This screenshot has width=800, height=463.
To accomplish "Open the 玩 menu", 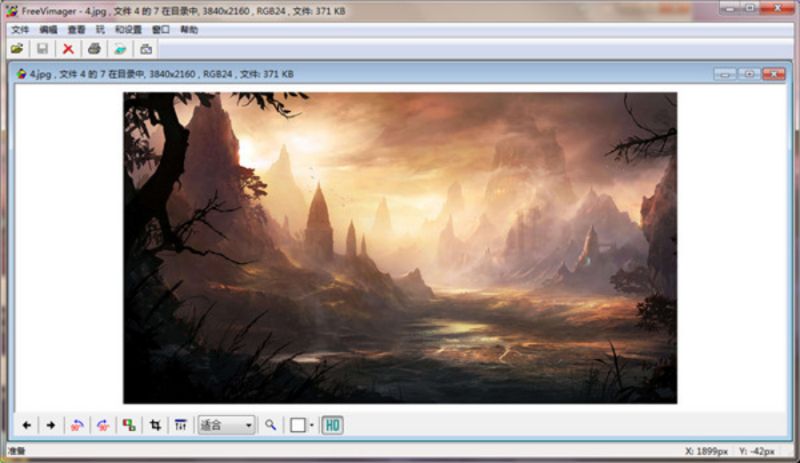I will click(100, 30).
